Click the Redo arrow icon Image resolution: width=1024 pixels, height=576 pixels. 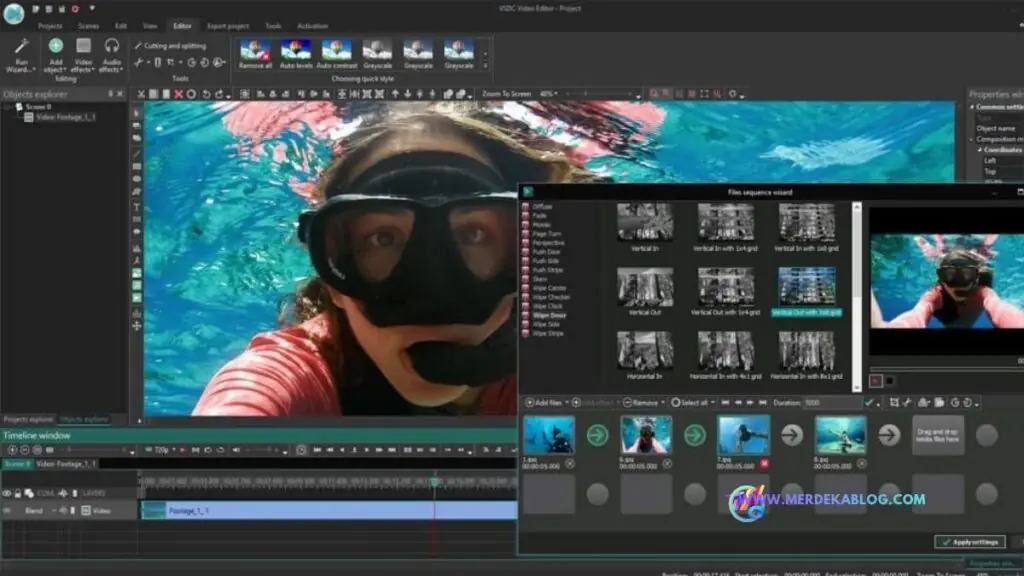point(219,94)
